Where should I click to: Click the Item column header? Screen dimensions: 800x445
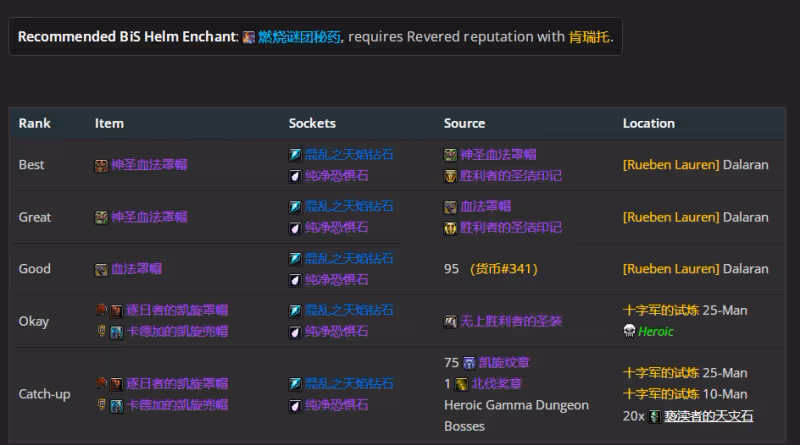(109, 123)
